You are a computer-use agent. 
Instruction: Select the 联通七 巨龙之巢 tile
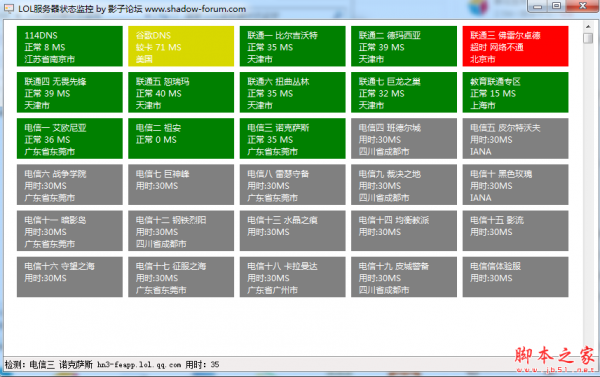[x=404, y=92]
